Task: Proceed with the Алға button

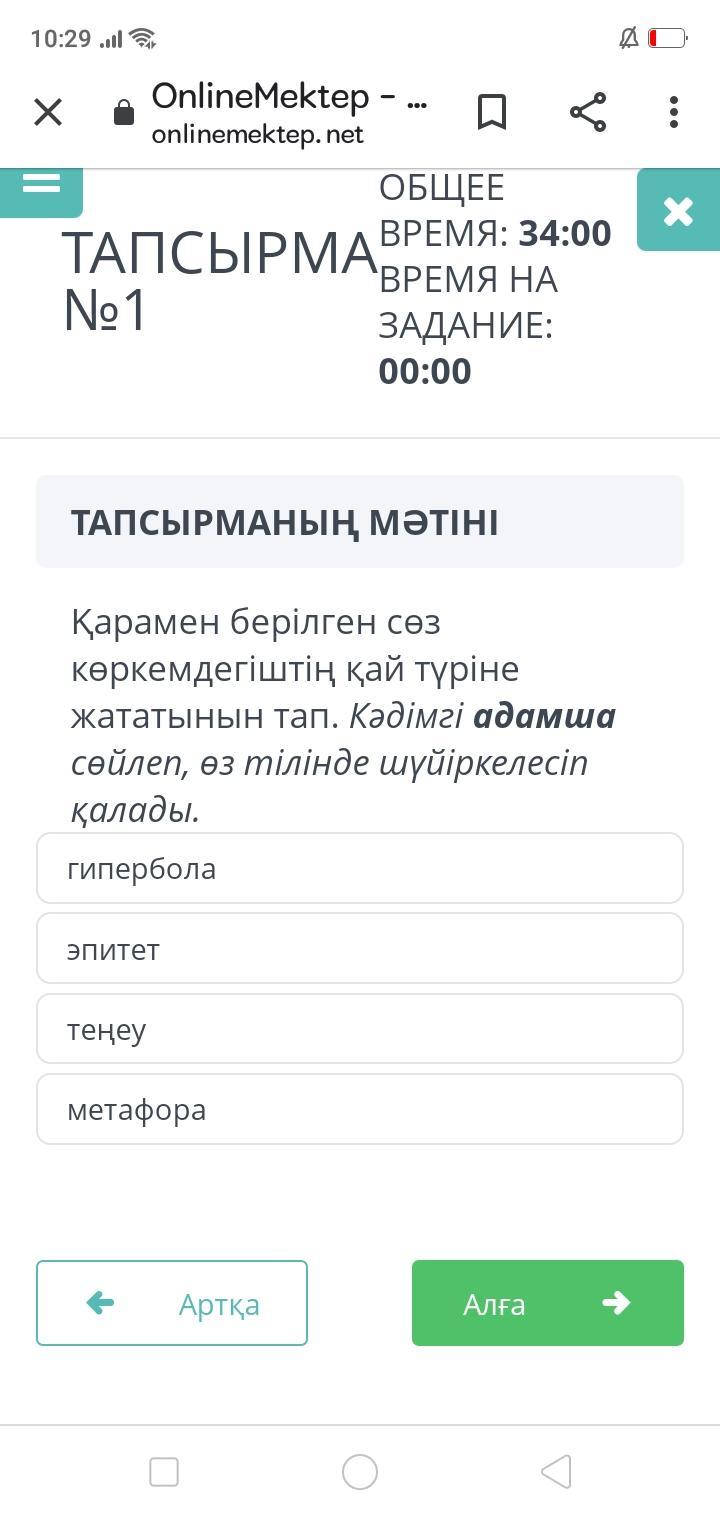Action: [548, 1303]
